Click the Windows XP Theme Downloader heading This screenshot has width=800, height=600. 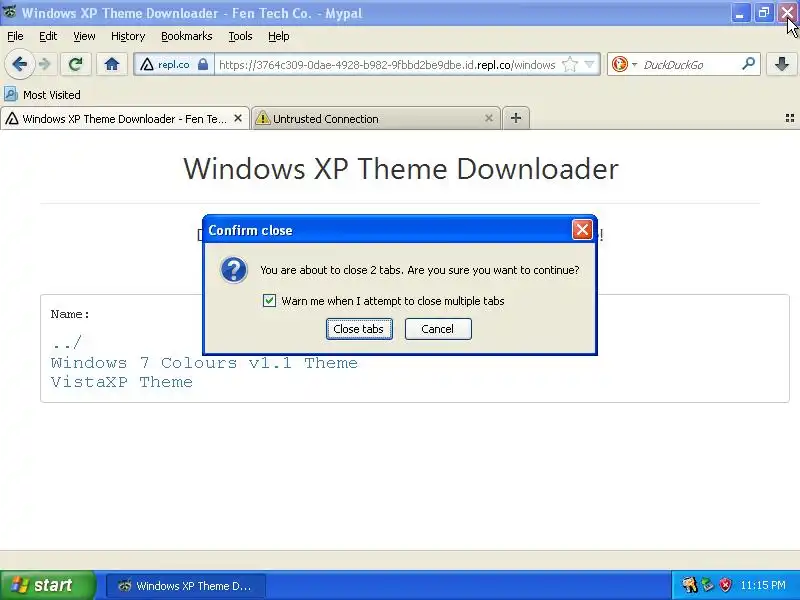click(x=401, y=168)
